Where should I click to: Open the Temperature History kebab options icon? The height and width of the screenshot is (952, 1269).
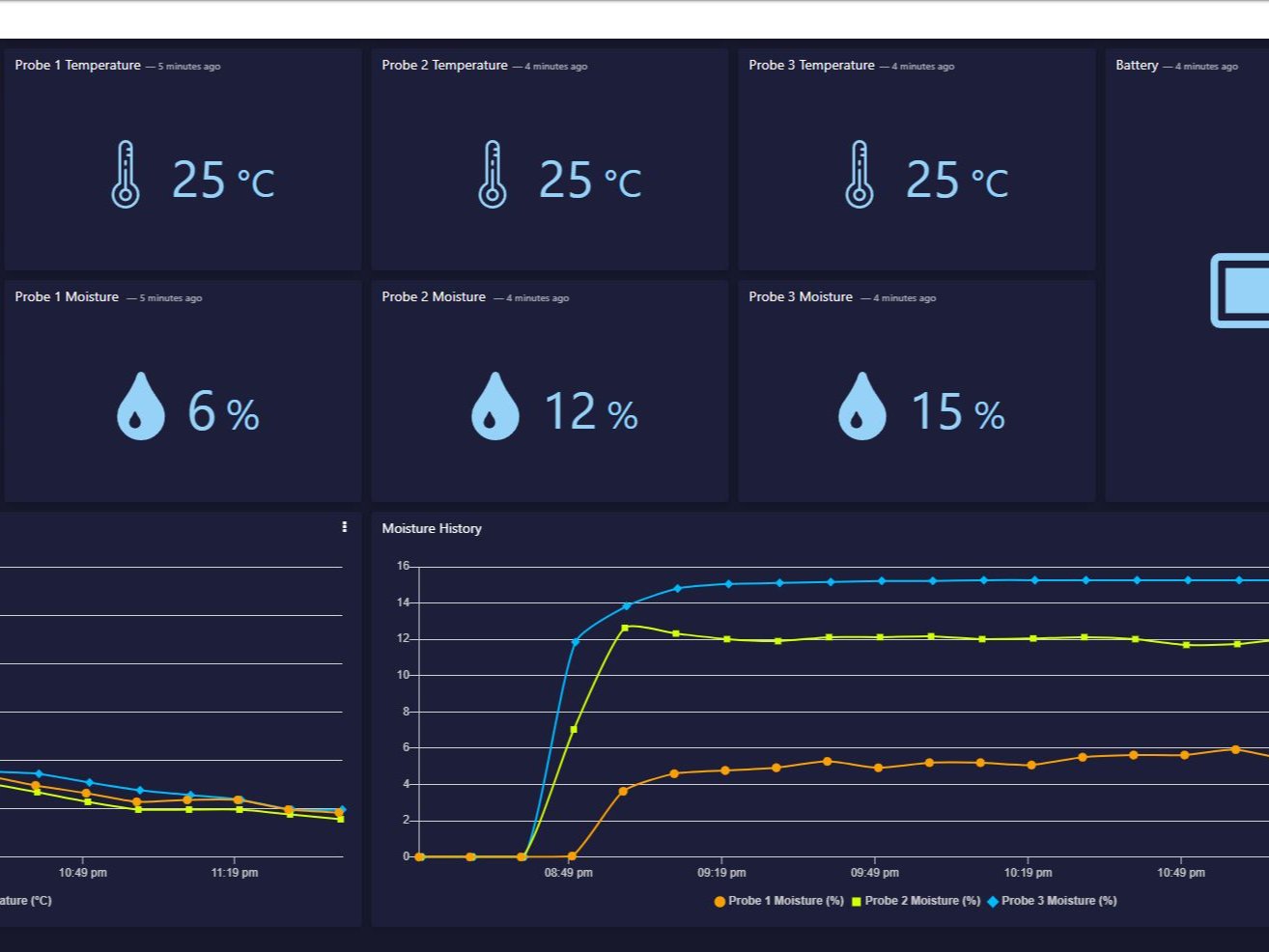[x=345, y=526]
